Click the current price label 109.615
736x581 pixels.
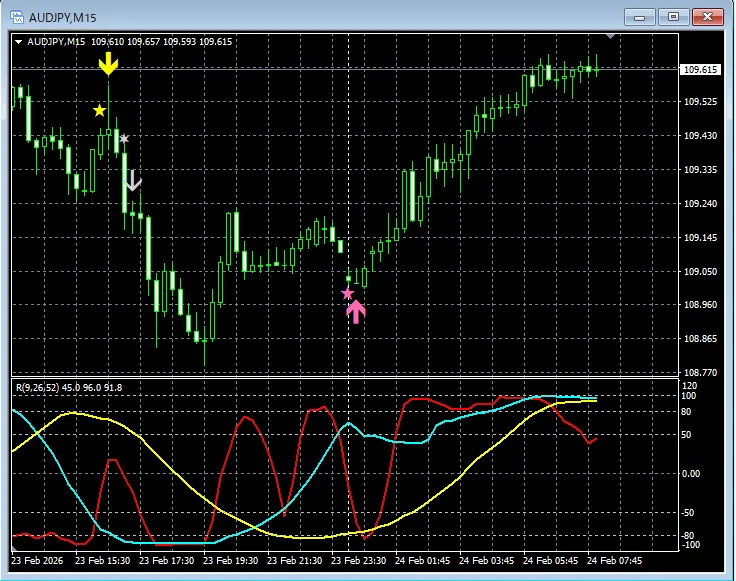pos(699,70)
